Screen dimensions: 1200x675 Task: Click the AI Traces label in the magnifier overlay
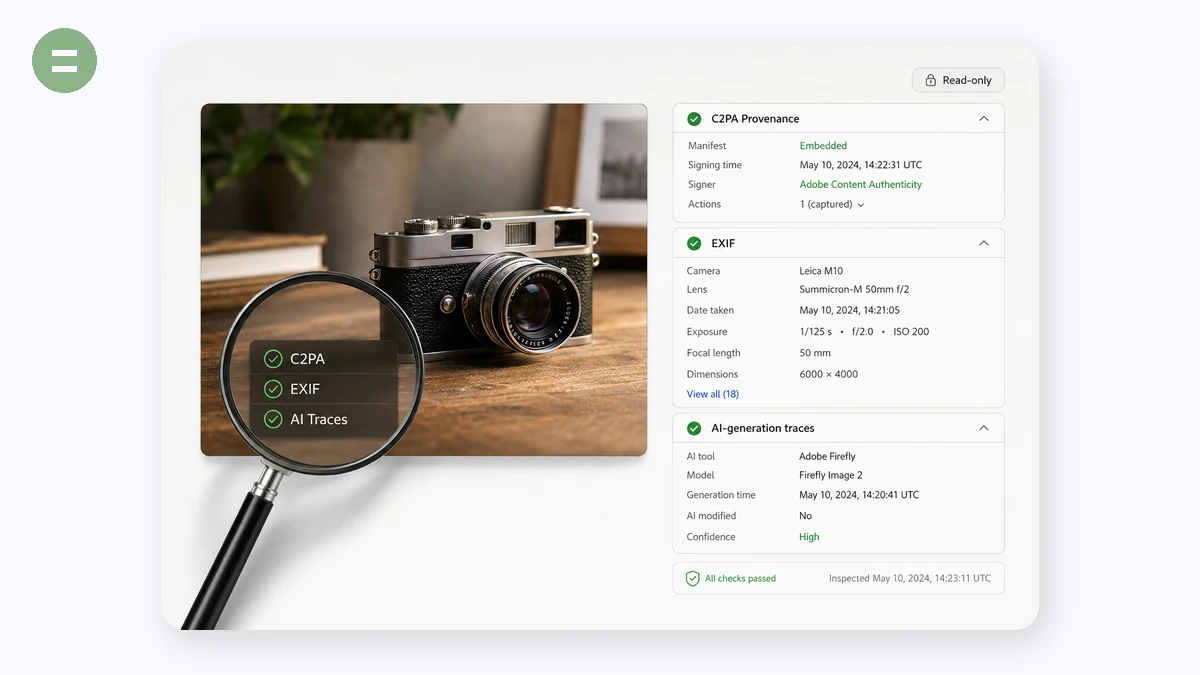(x=319, y=419)
